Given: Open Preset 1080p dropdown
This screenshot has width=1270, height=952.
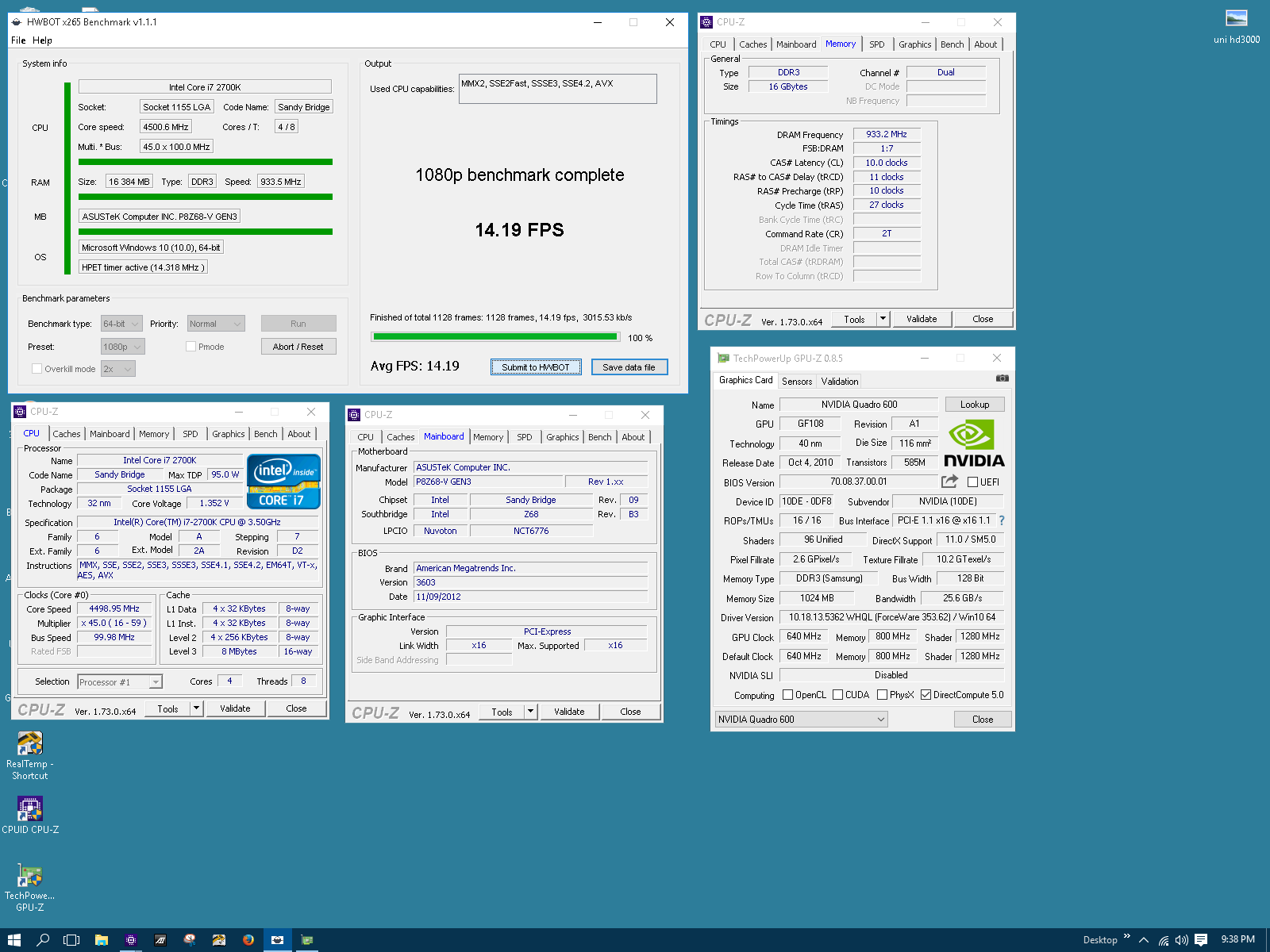Looking at the screenshot, I should coord(122,347).
